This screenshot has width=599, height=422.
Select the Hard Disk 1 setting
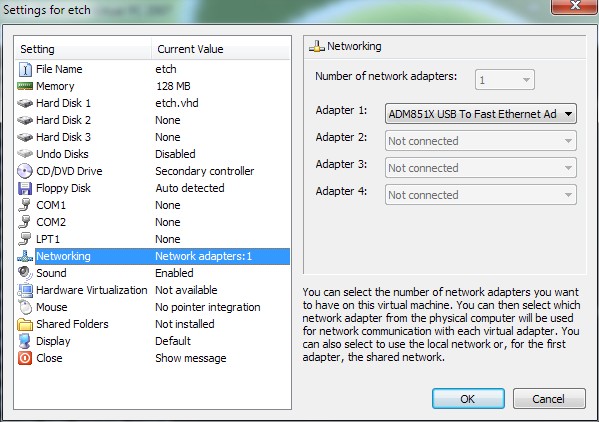[153, 103]
